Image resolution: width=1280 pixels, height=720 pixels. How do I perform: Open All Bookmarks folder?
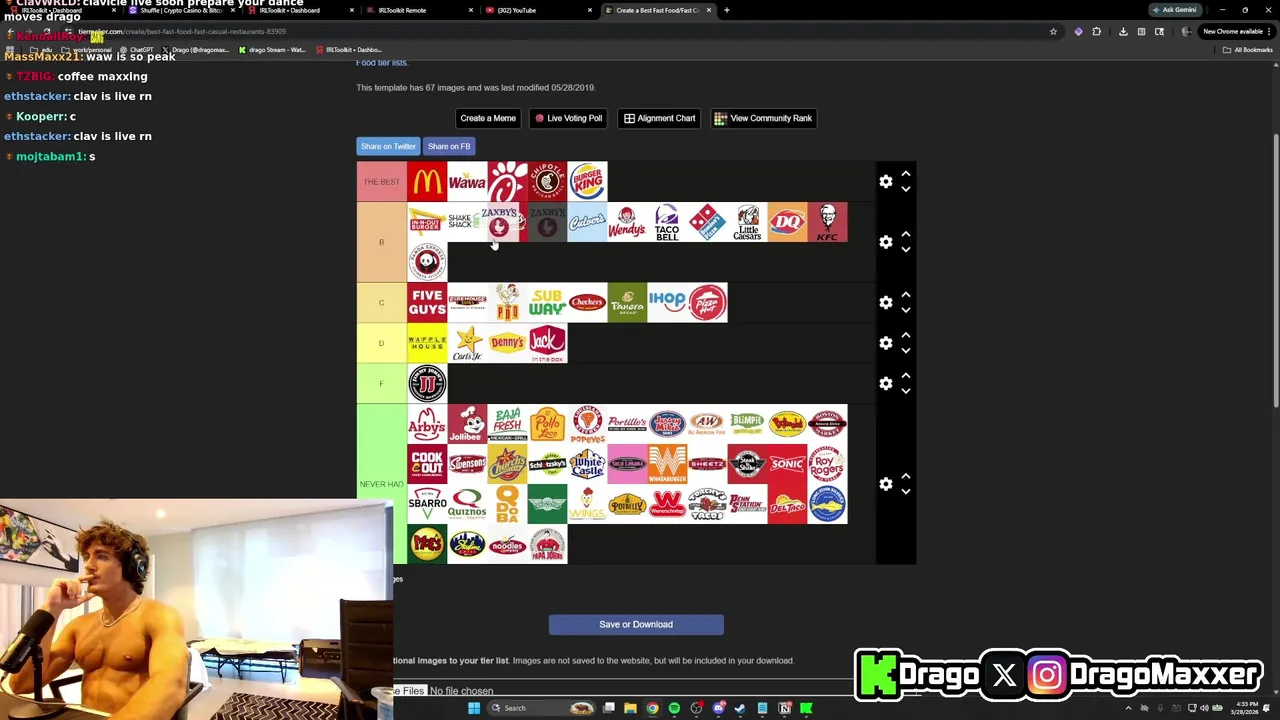coord(1249,49)
